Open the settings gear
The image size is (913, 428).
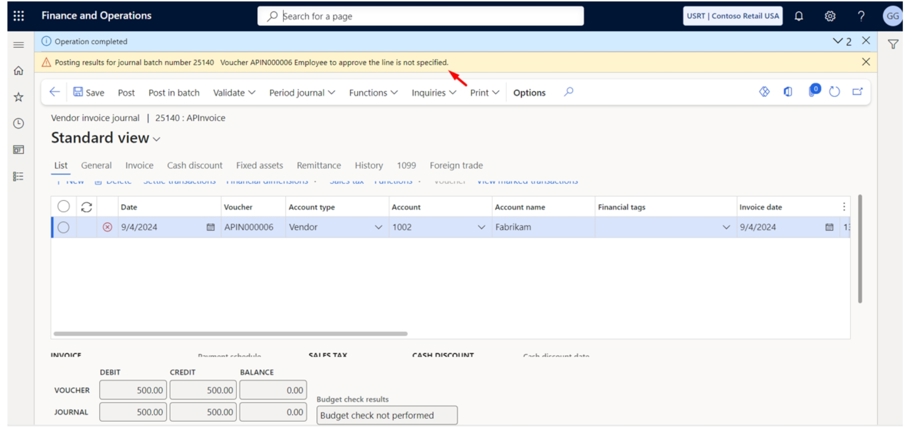pos(830,16)
